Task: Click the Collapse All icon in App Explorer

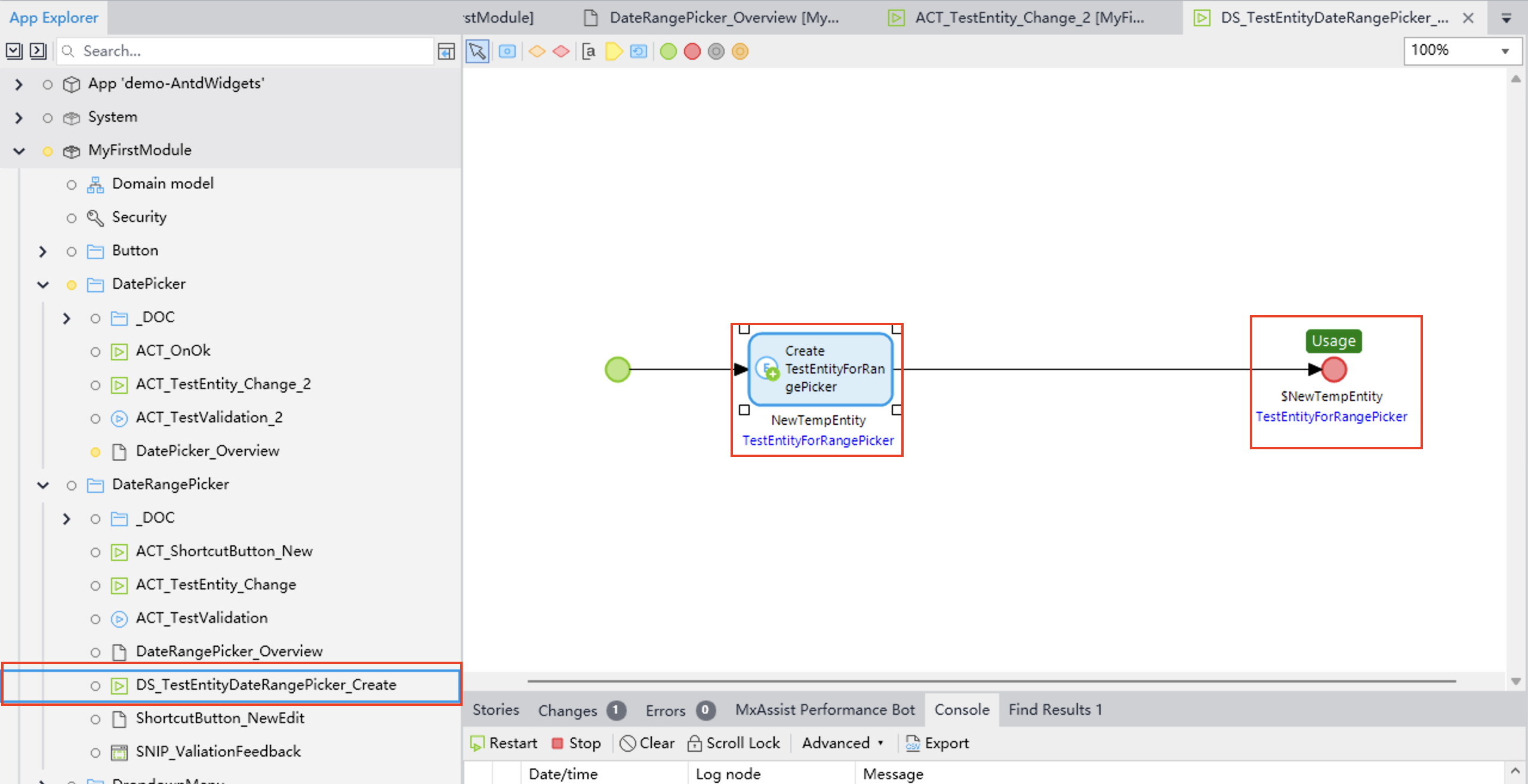Action: pos(38,51)
